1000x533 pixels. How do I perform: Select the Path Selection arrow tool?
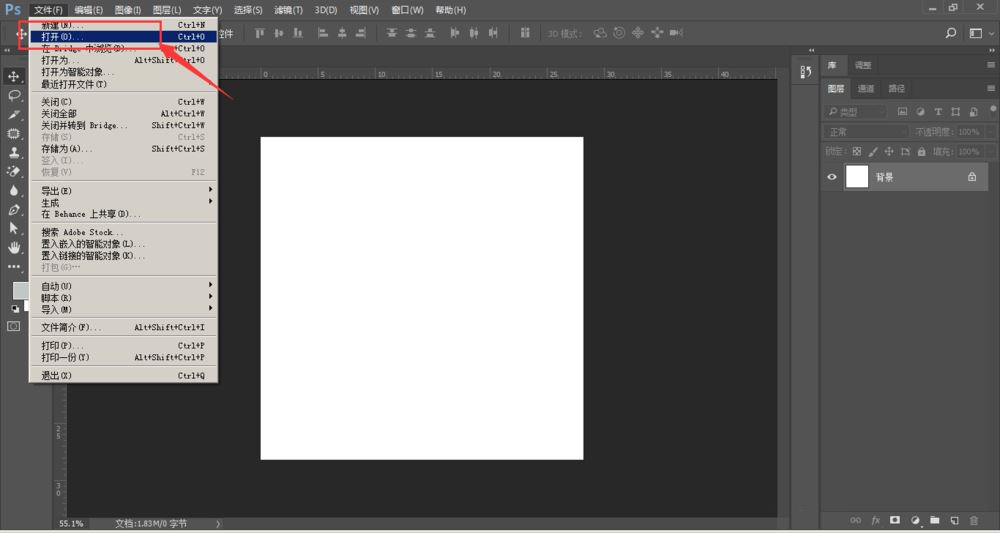(13, 228)
